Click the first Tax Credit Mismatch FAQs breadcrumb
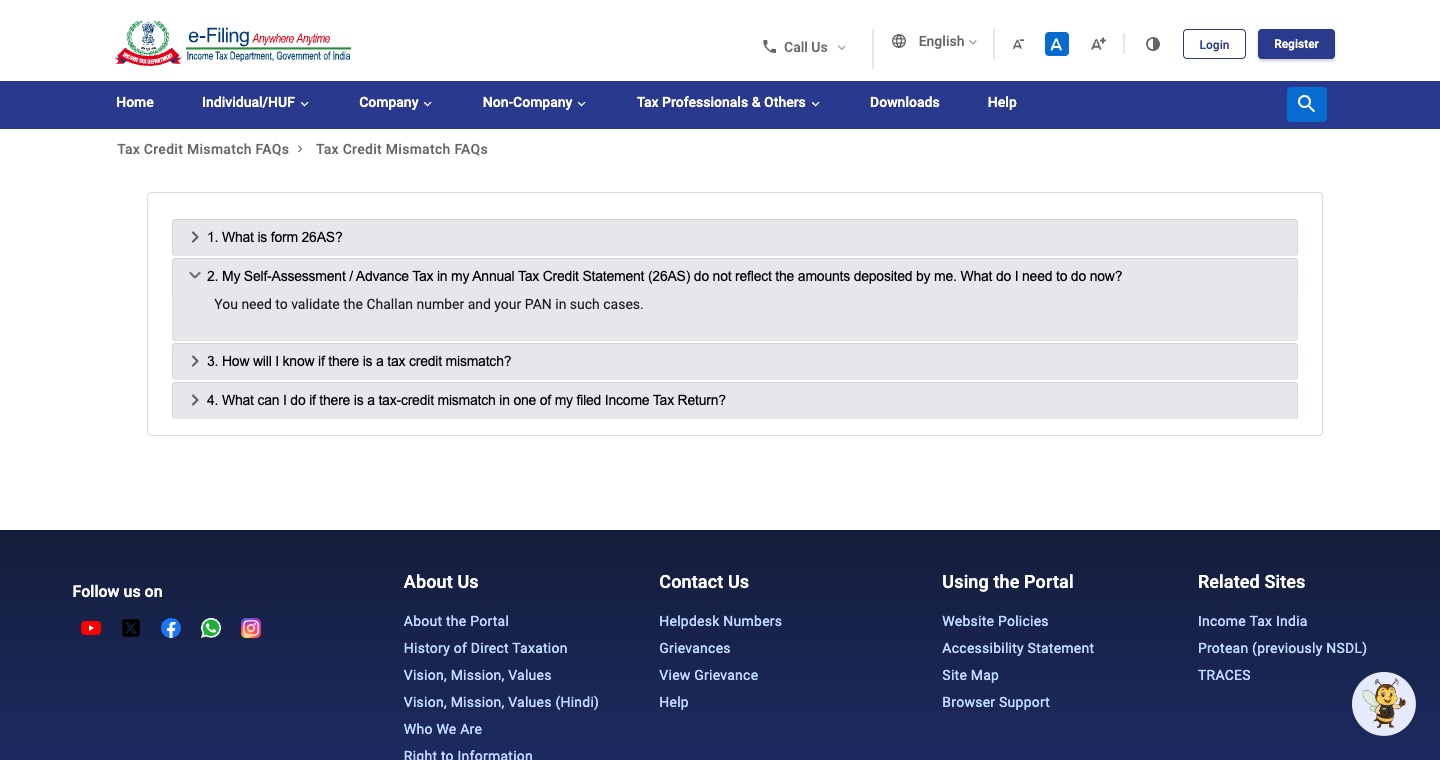Image resolution: width=1440 pixels, height=760 pixels. (x=203, y=149)
